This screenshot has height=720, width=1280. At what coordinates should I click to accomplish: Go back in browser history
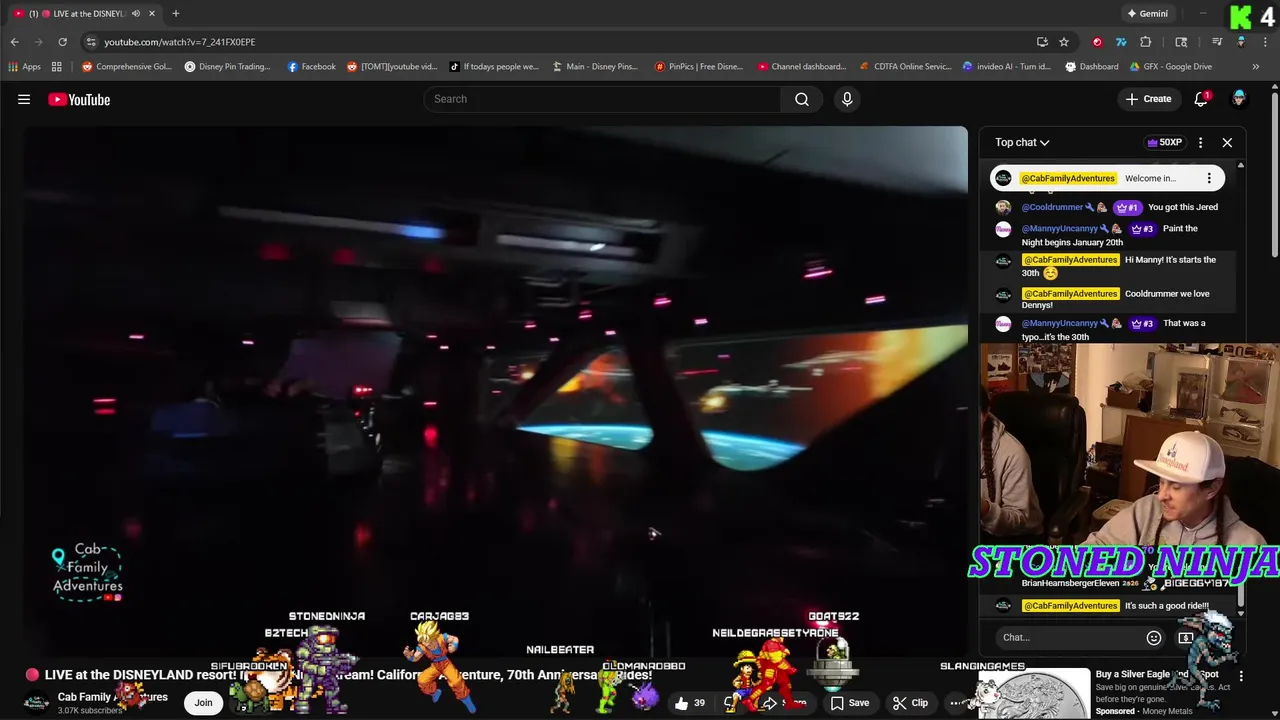pyautogui.click(x=14, y=42)
